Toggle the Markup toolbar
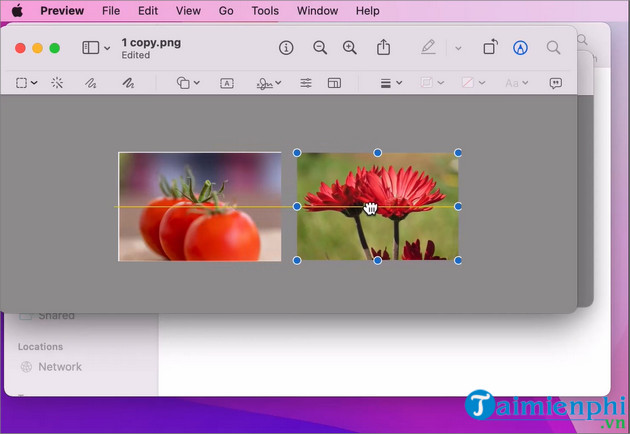The height and width of the screenshot is (434, 630). pyautogui.click(x=520, y=48)
